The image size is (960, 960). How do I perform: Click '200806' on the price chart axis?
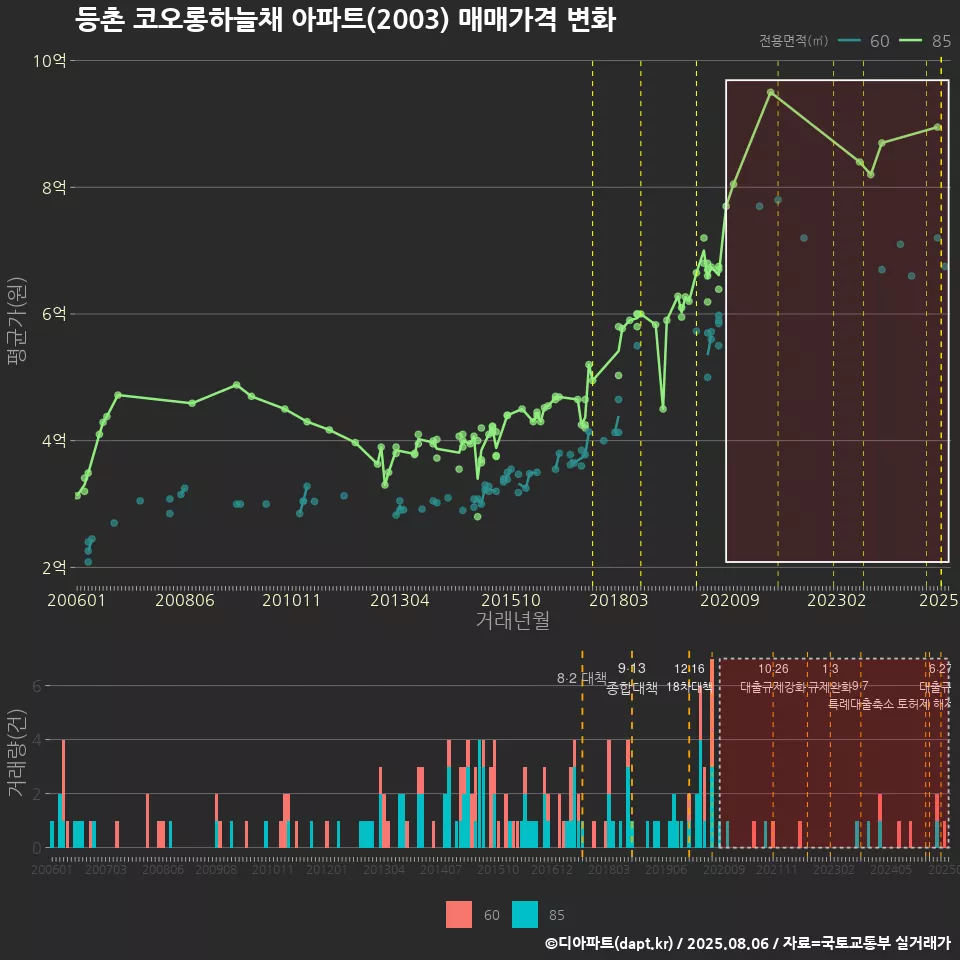point(185,600)
